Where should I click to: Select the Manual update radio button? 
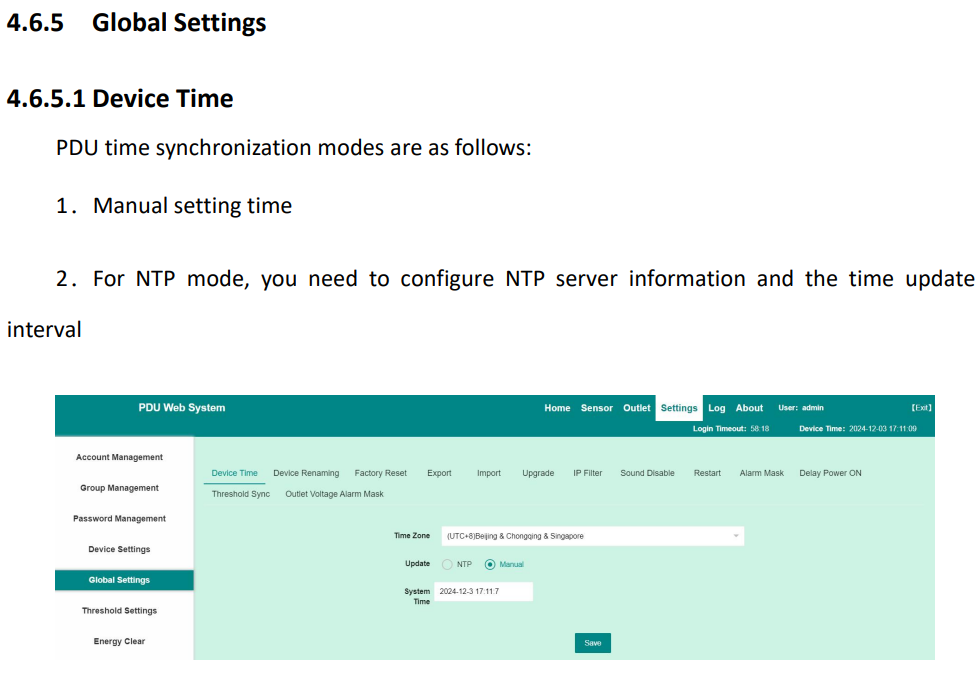(x=490, y=564)
